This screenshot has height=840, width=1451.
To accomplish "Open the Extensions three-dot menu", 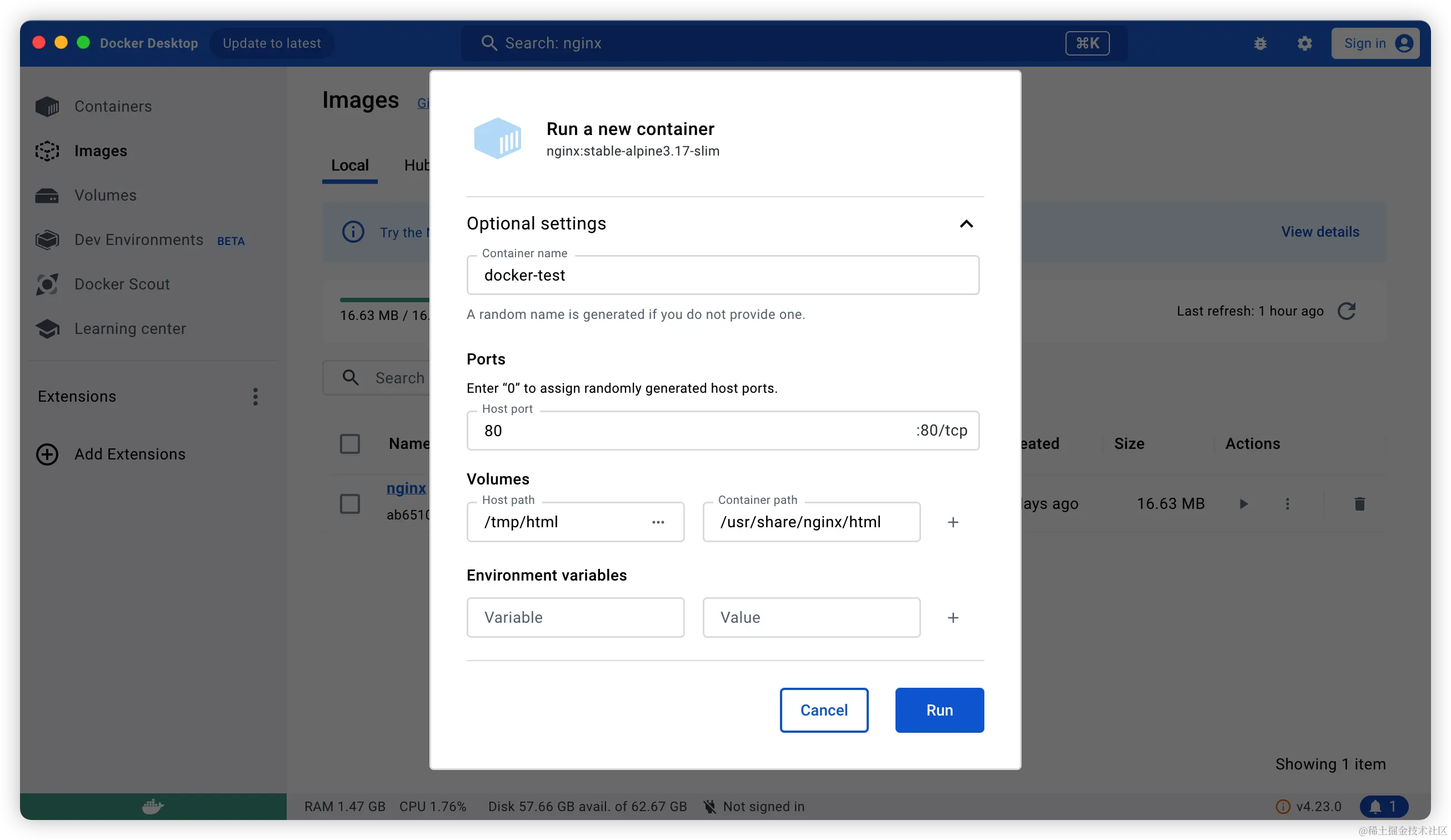I will click(x=255, y=397).
